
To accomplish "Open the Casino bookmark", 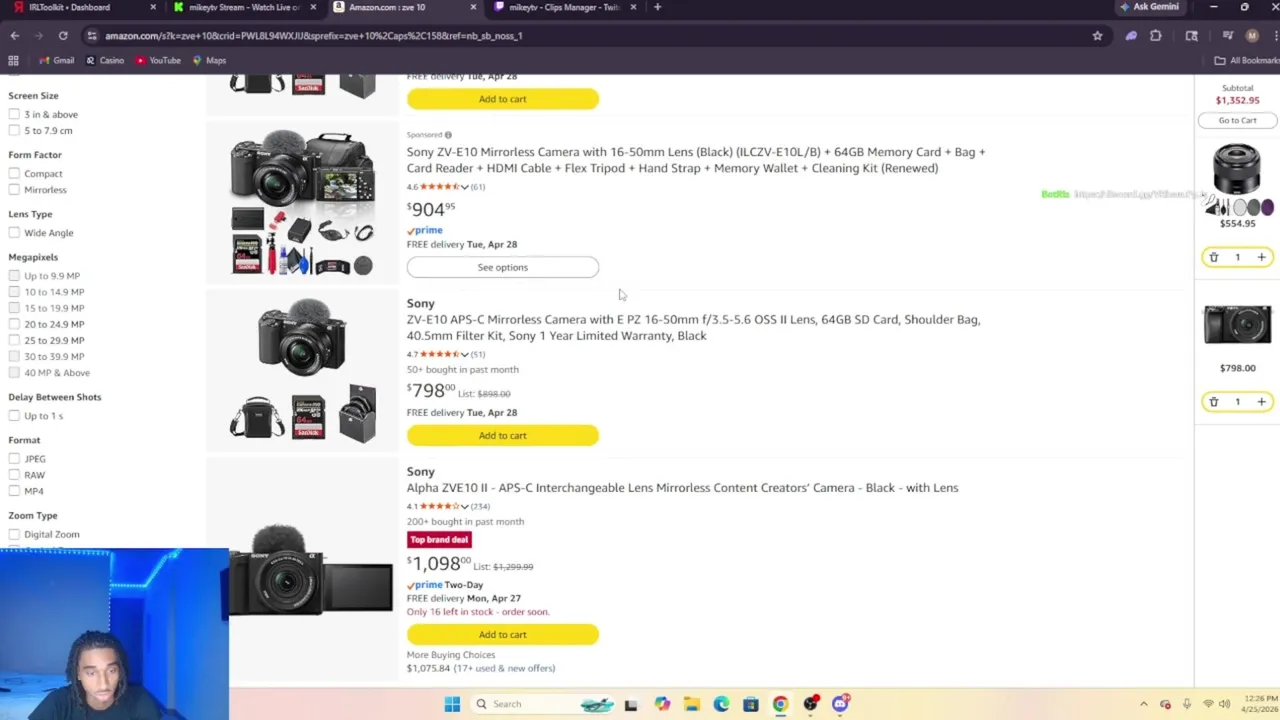I will point(104,60).
